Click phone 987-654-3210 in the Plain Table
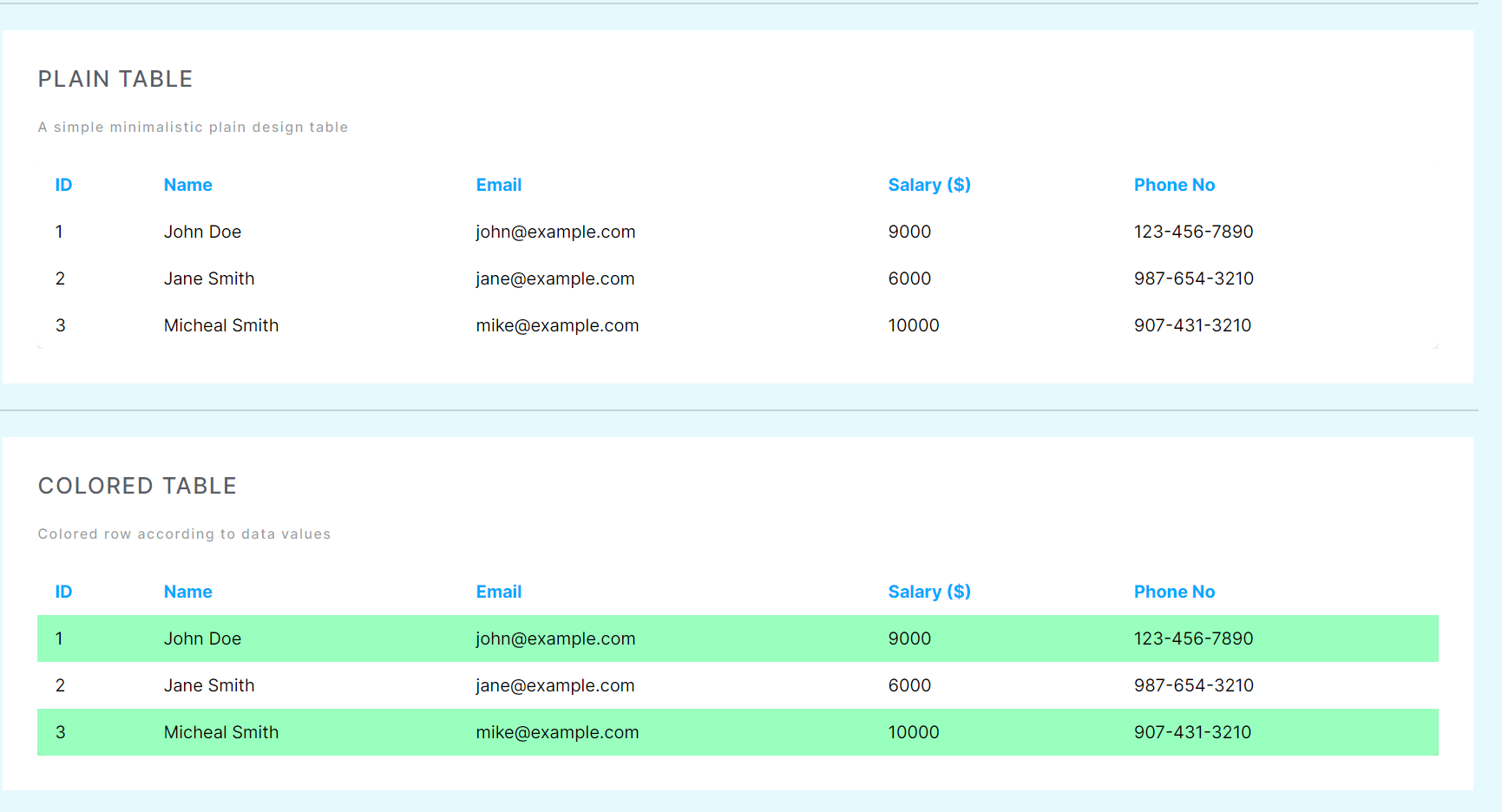 (x=1193, y=278)
